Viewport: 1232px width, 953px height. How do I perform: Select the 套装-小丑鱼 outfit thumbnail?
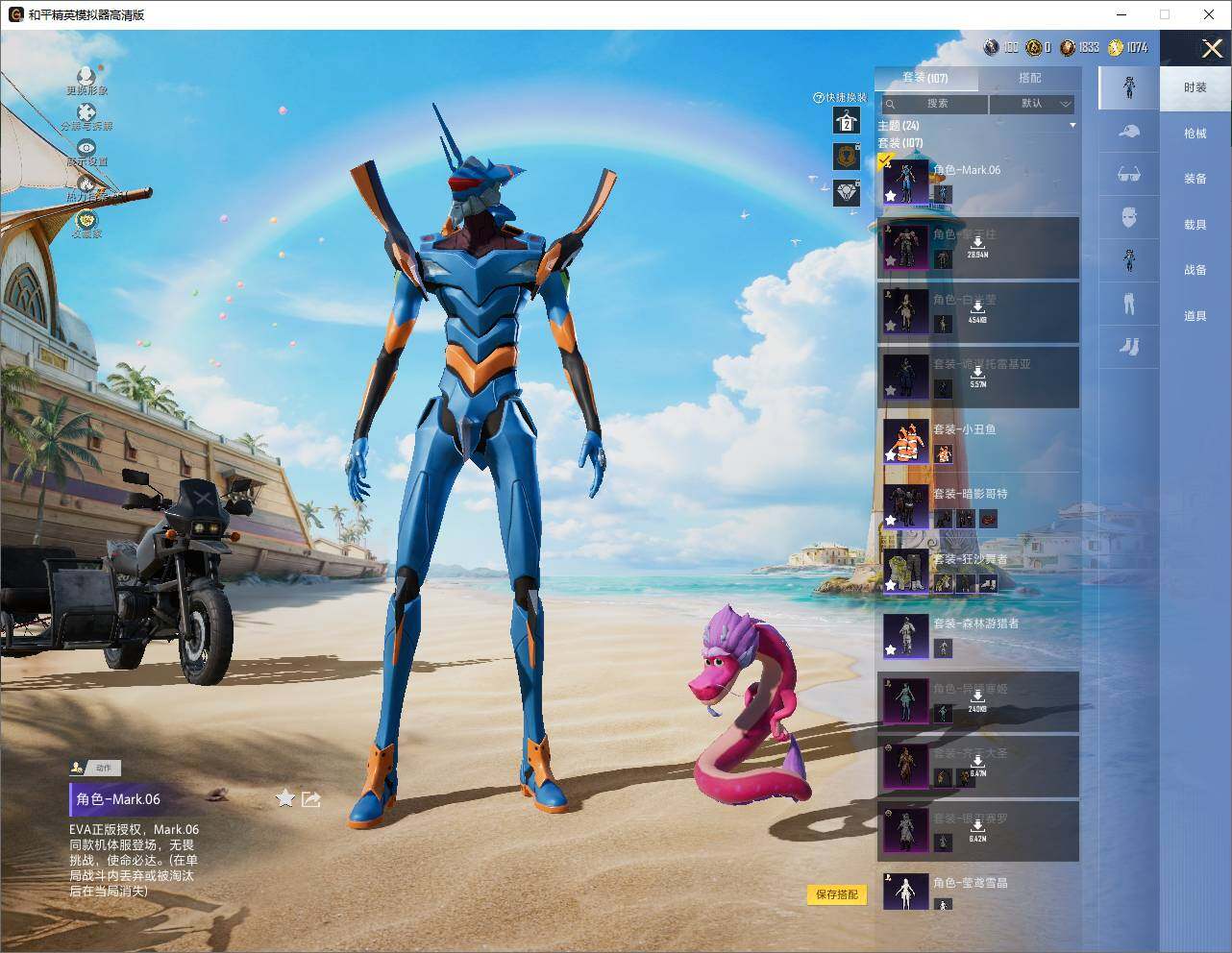905,442
